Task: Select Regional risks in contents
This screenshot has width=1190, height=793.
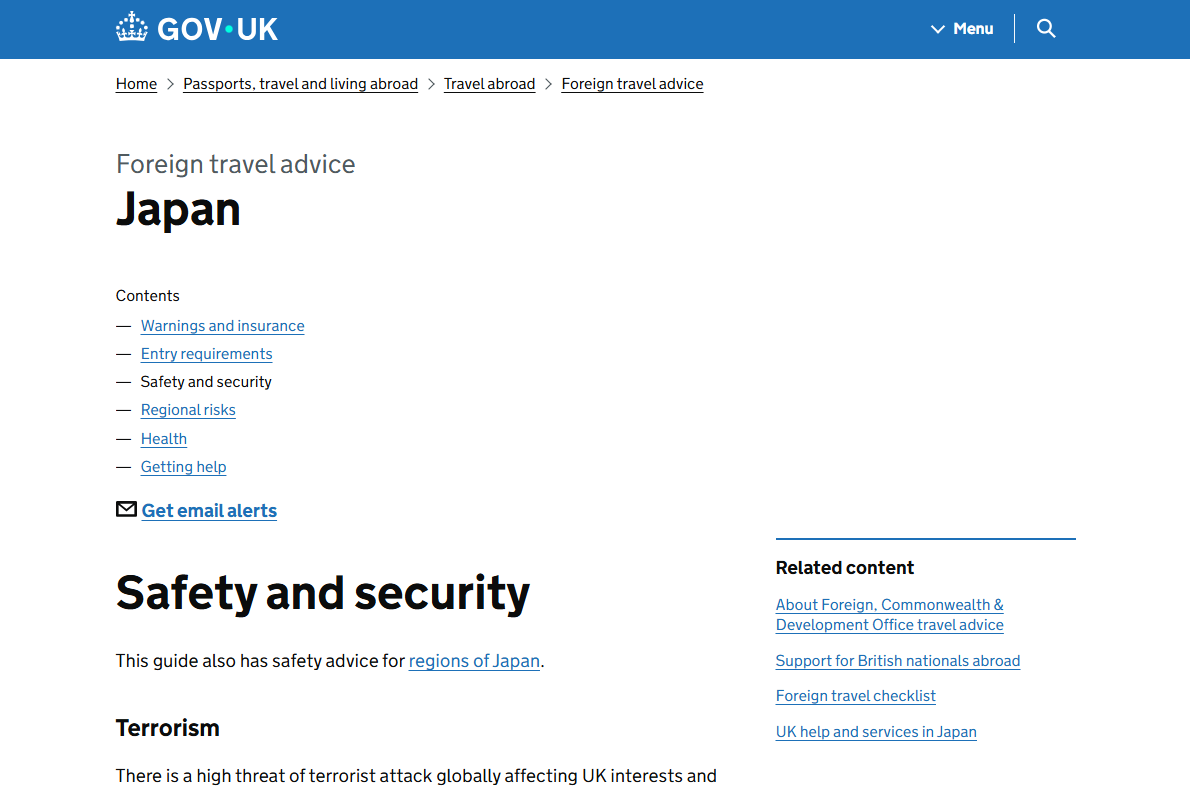Action: [188, 410]
